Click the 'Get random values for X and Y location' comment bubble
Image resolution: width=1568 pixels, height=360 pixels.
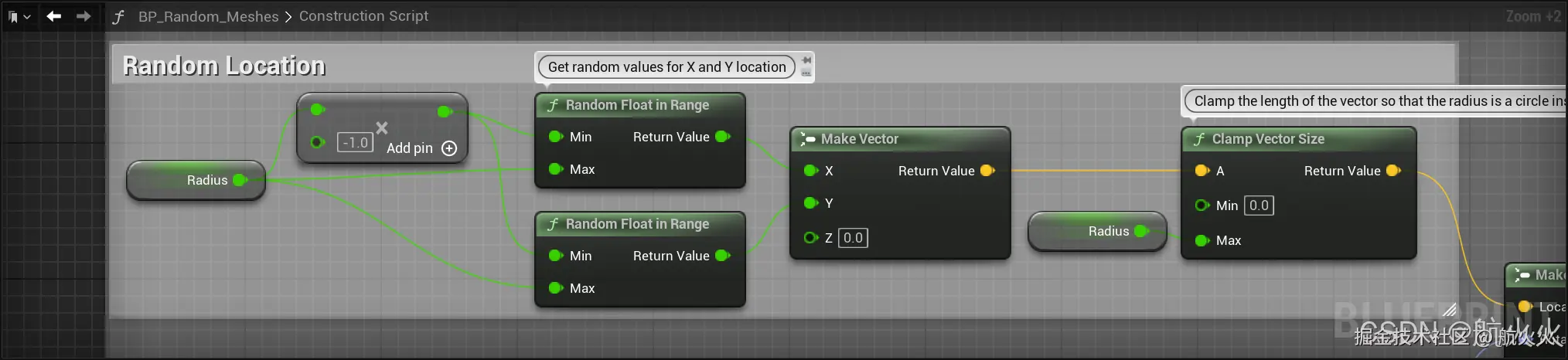click(666, 67)
